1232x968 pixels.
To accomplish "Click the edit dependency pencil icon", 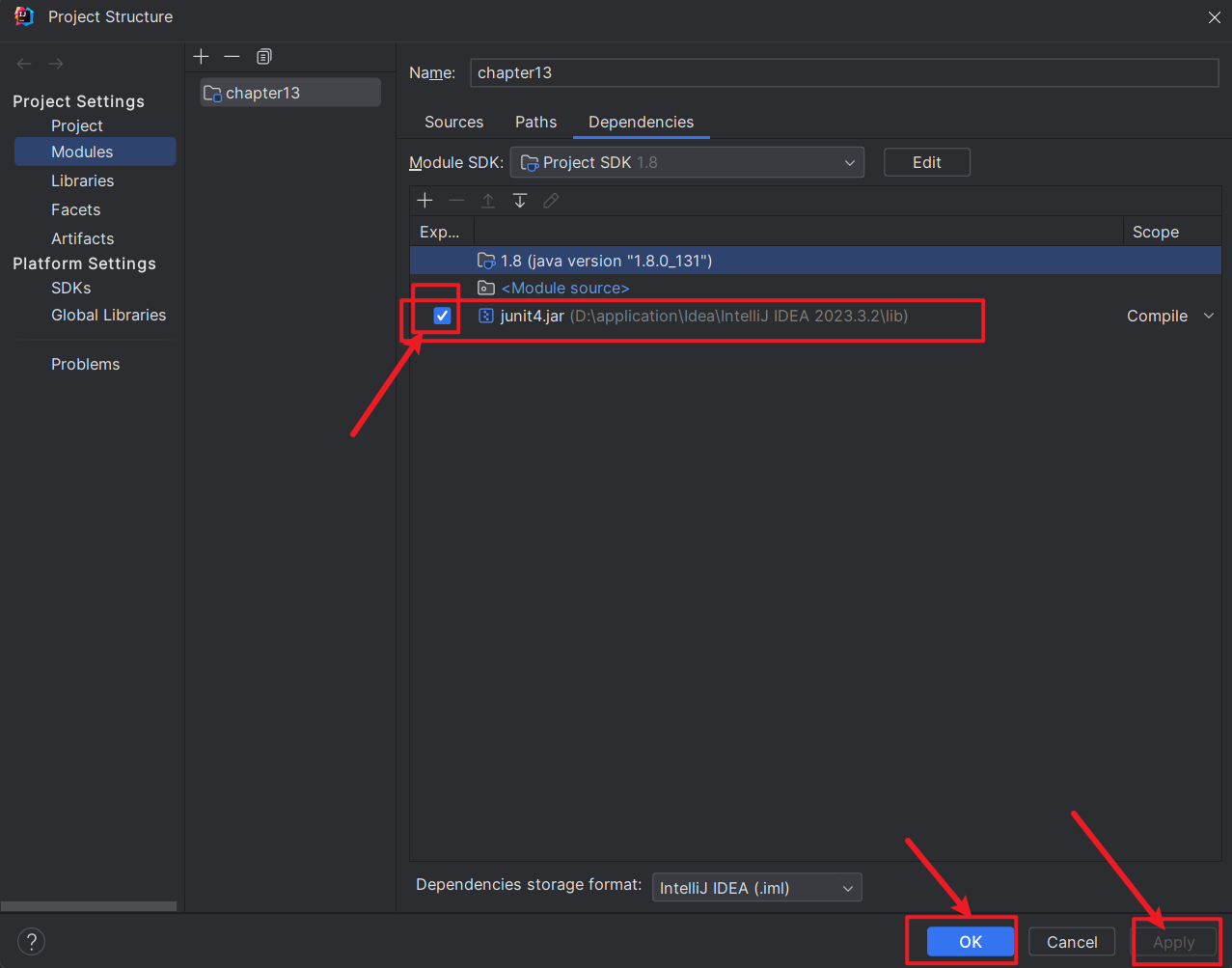I will point(551,200).
